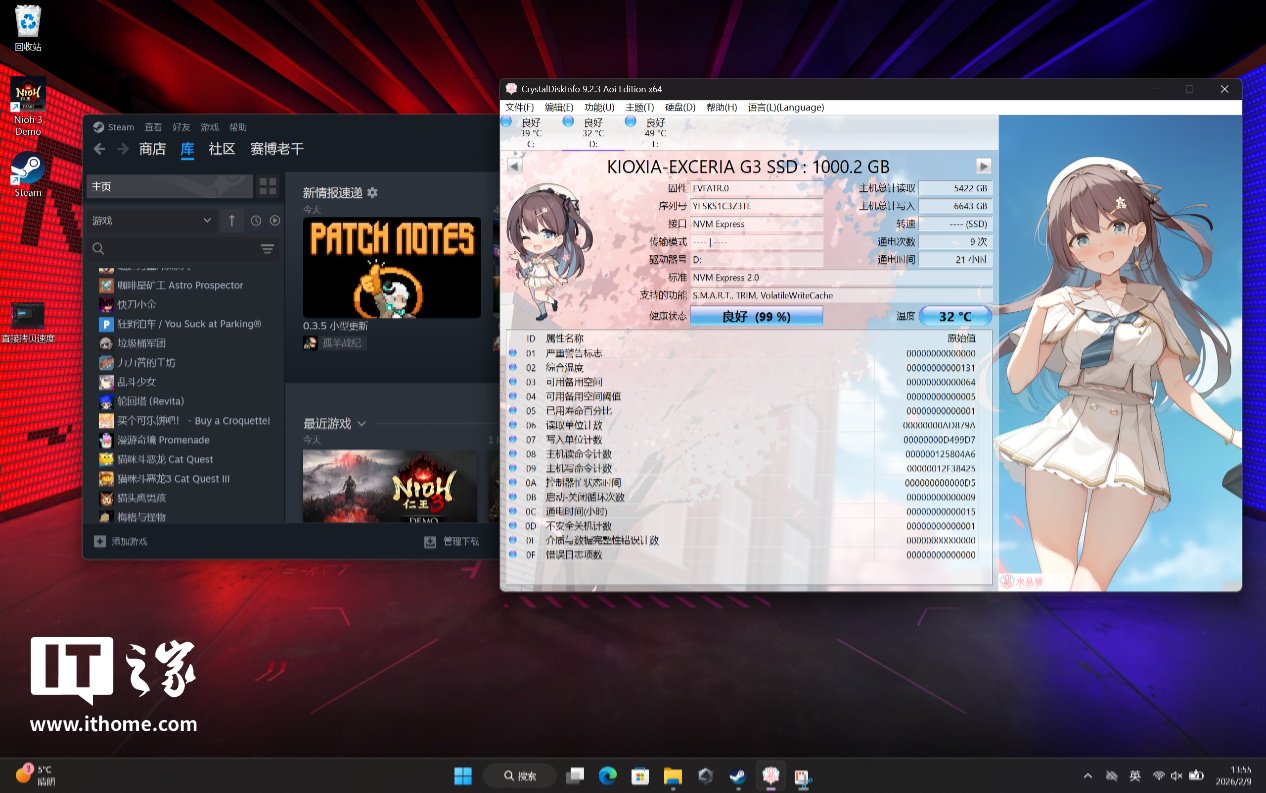Open the Steam icon in the taskbar
The image size is (1266, 793).
click(x=737, y=776)
